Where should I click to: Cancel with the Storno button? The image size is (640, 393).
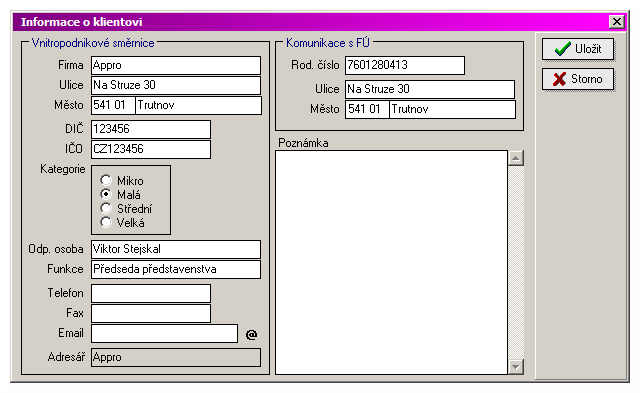click(578, 79)
